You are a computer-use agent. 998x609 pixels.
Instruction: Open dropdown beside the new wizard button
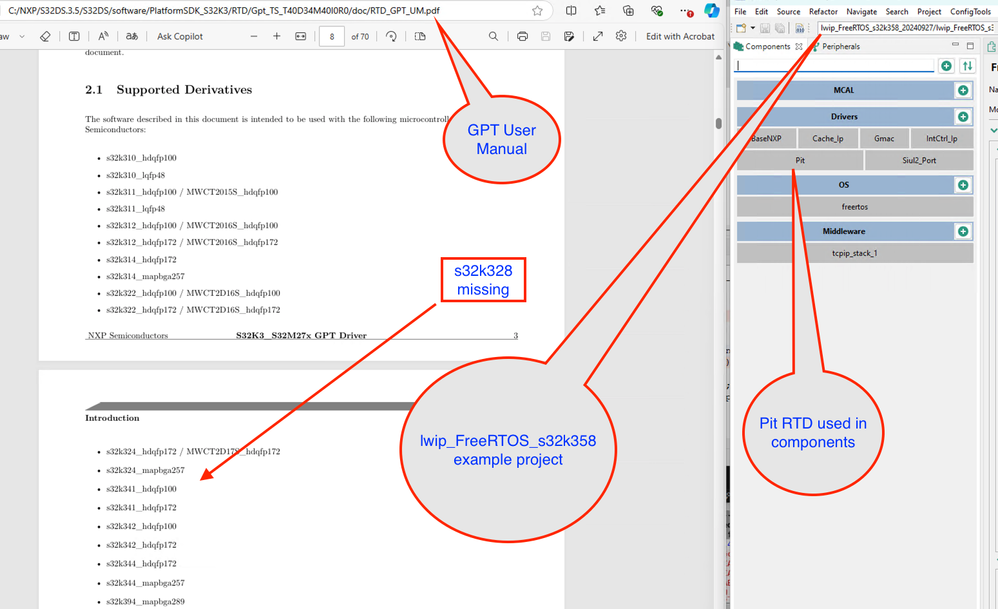(x=750, y=28)
